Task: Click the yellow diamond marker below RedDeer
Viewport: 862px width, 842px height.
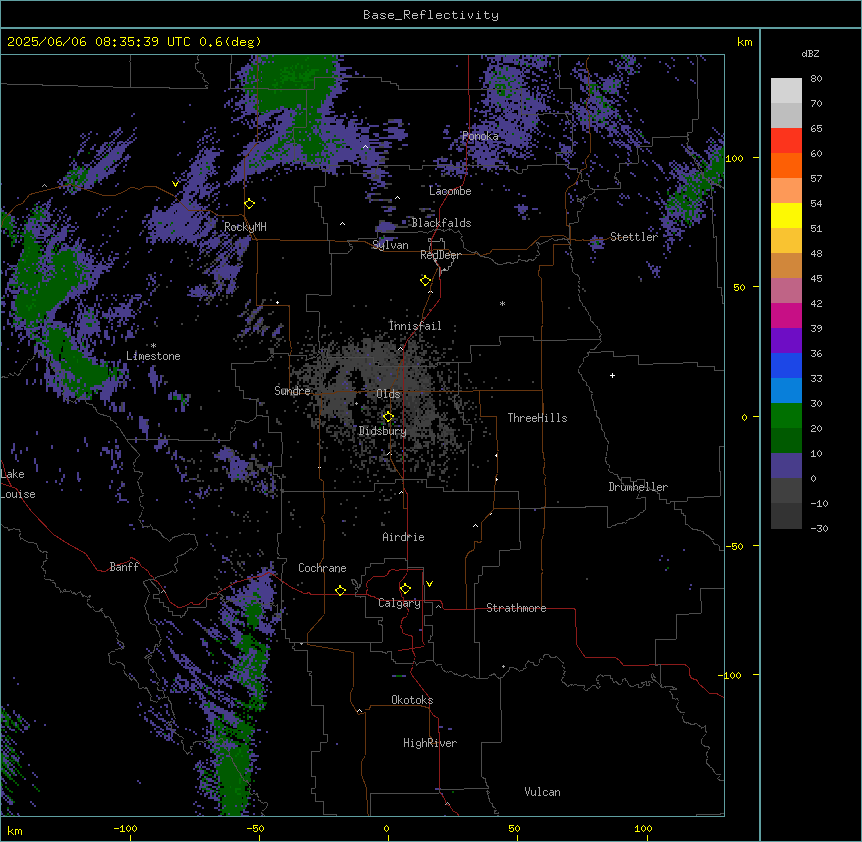Action: pyautogui.click(x=426, y=281)
